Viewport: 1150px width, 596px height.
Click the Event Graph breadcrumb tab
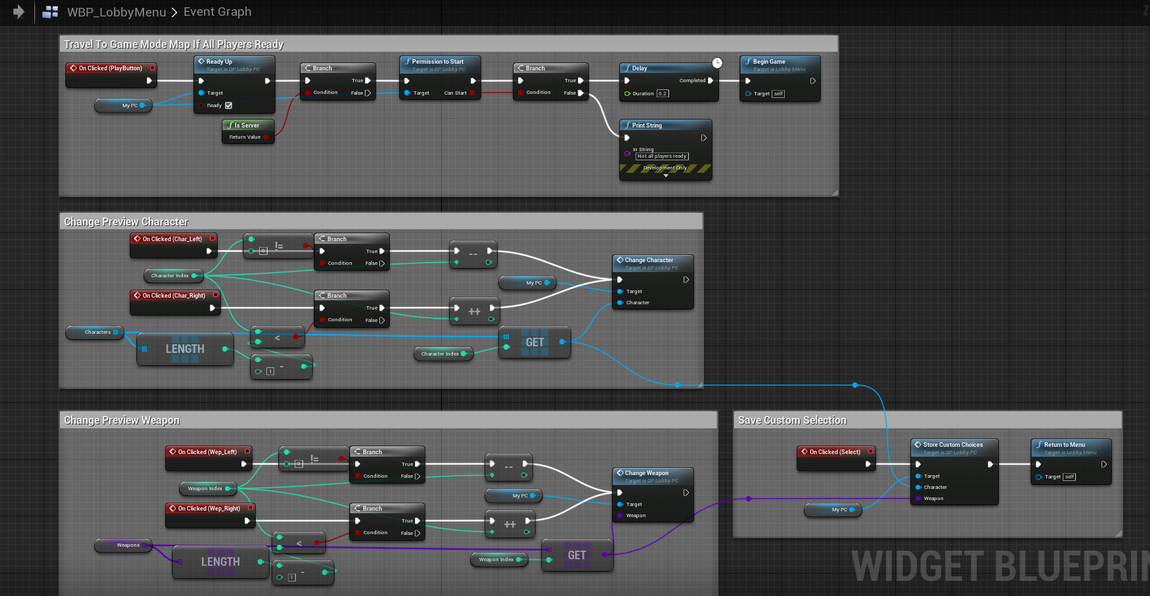[218, 12]
